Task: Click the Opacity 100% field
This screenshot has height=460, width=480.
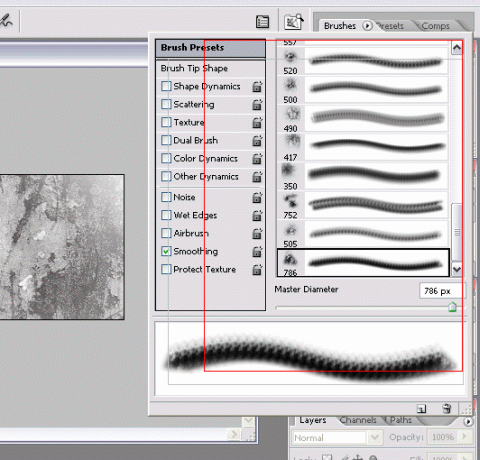Action: pyautogui.click(x=443, y=437)
